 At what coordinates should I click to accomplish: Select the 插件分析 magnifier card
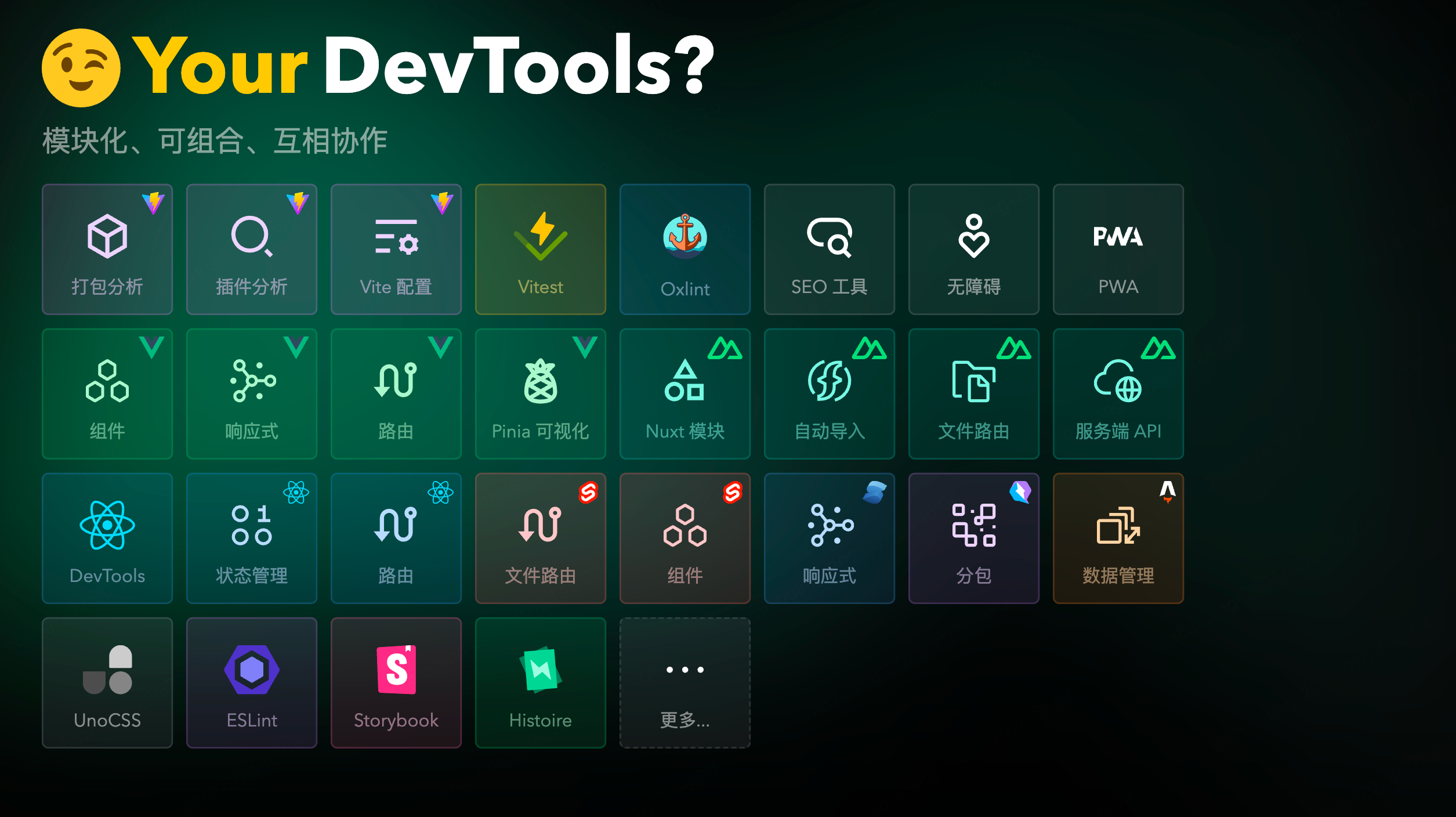(x=252, y=250)
